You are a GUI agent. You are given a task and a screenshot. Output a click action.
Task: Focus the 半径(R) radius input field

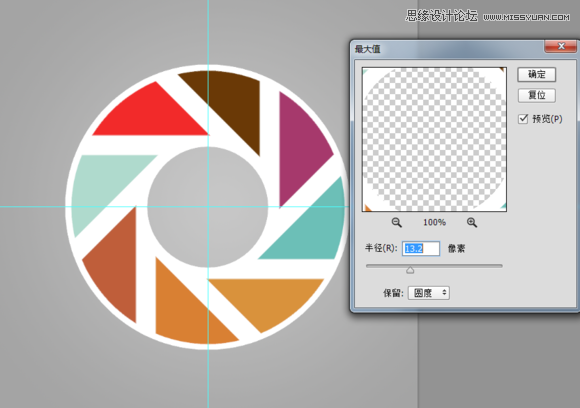pos(421,249)
